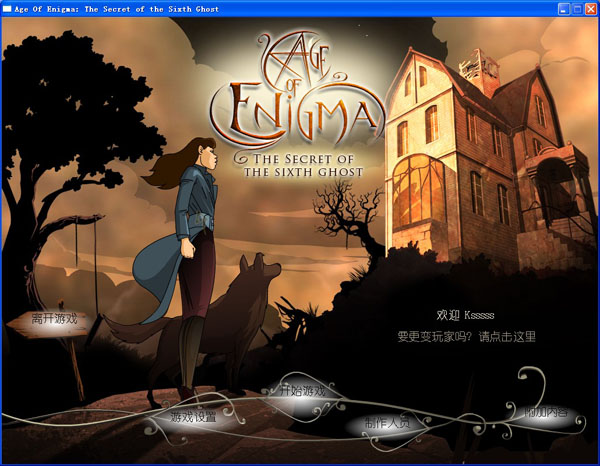
Task: Click the 欢迎 Ksssss welcome text
Action: [465, 315]
